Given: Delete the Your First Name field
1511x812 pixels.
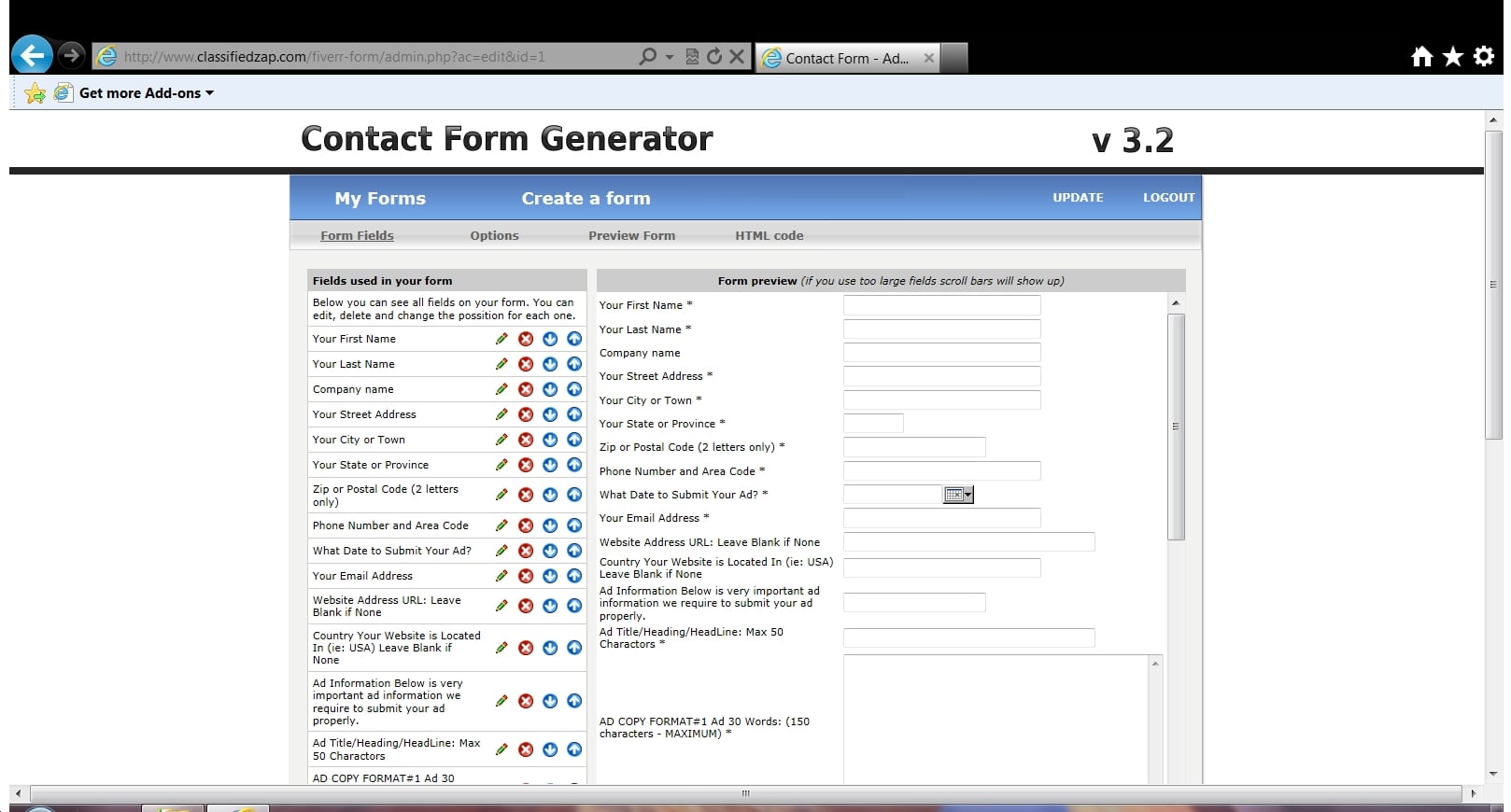Looking at the screenshot, I should click(526, 339).
